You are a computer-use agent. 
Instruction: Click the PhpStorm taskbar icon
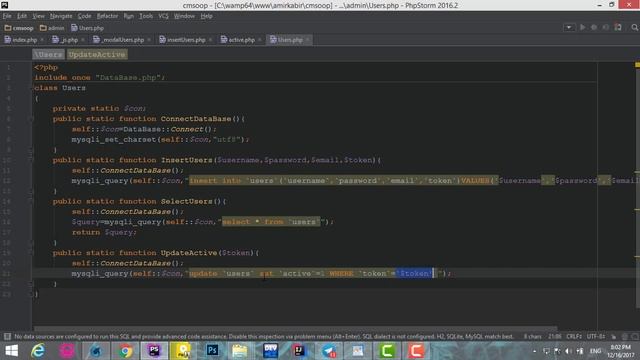154,351
